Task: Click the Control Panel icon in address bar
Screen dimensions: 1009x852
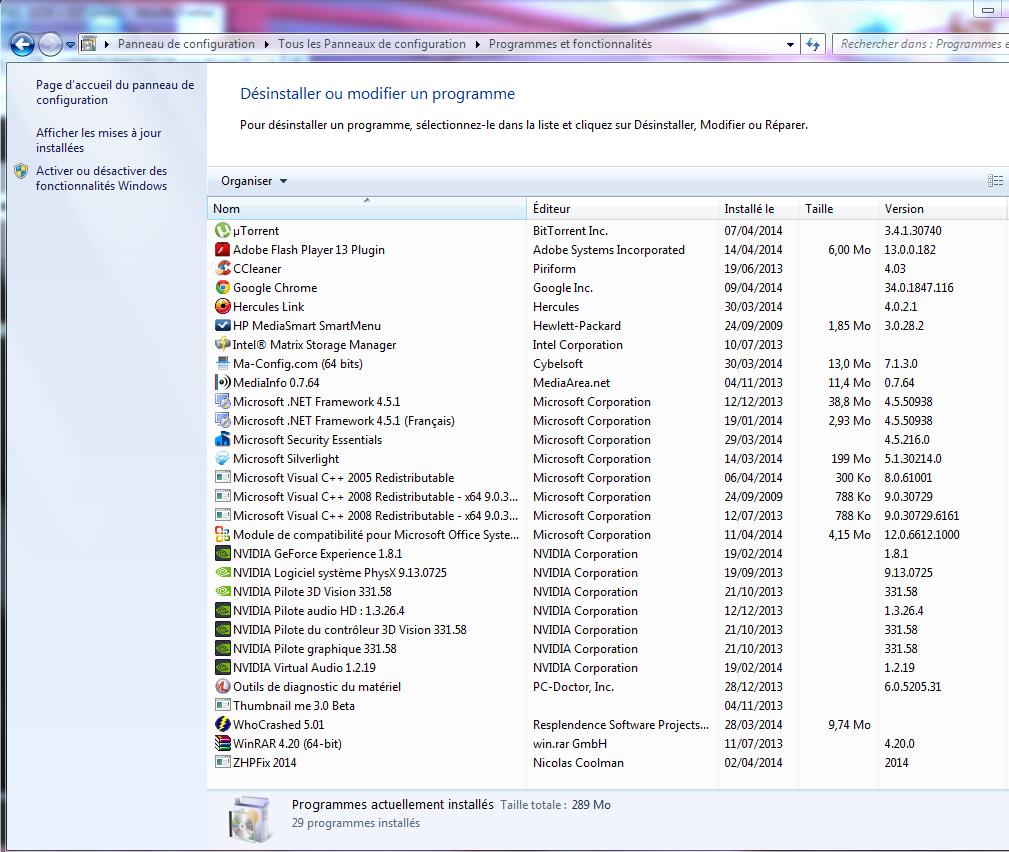Action: click(89, 44)
